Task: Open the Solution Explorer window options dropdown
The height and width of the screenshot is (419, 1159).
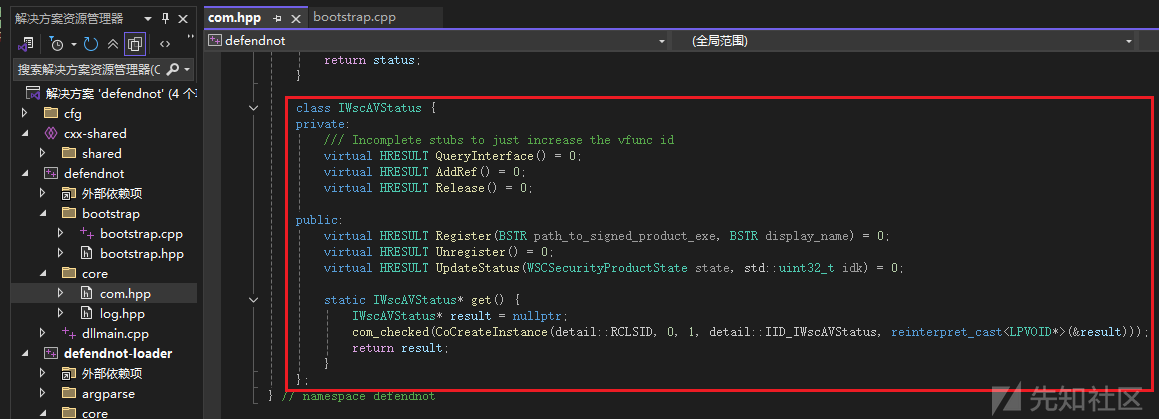Action: point(148,18)
